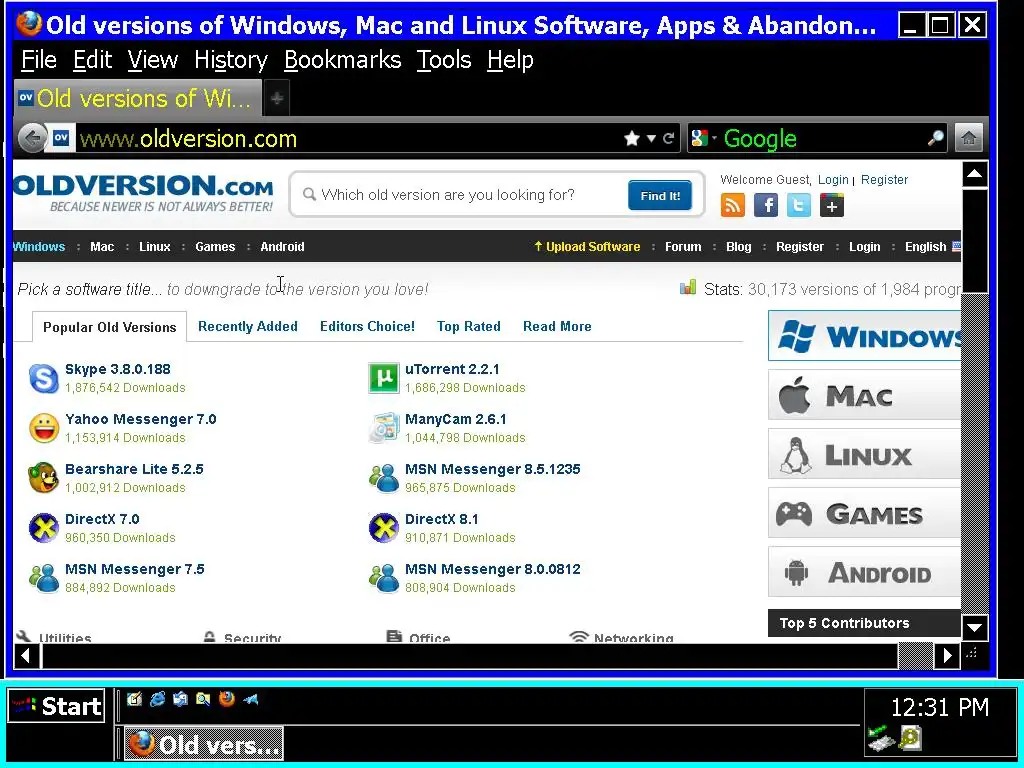Click the horizontal scrollbar right arrow
This screenshot has width=1024, height=768.
pos(947,655)
